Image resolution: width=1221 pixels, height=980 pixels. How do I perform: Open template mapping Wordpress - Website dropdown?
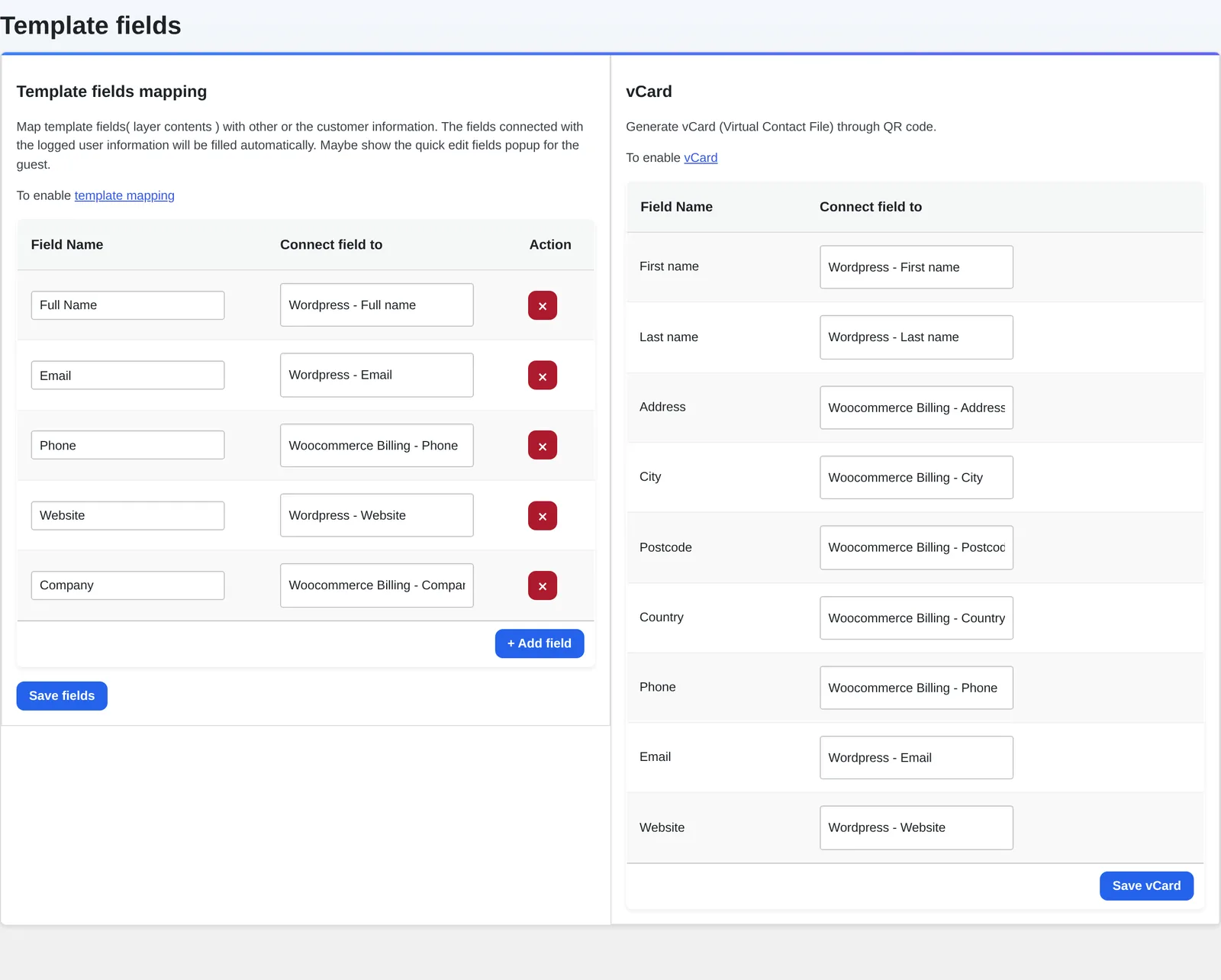[377, 515]
